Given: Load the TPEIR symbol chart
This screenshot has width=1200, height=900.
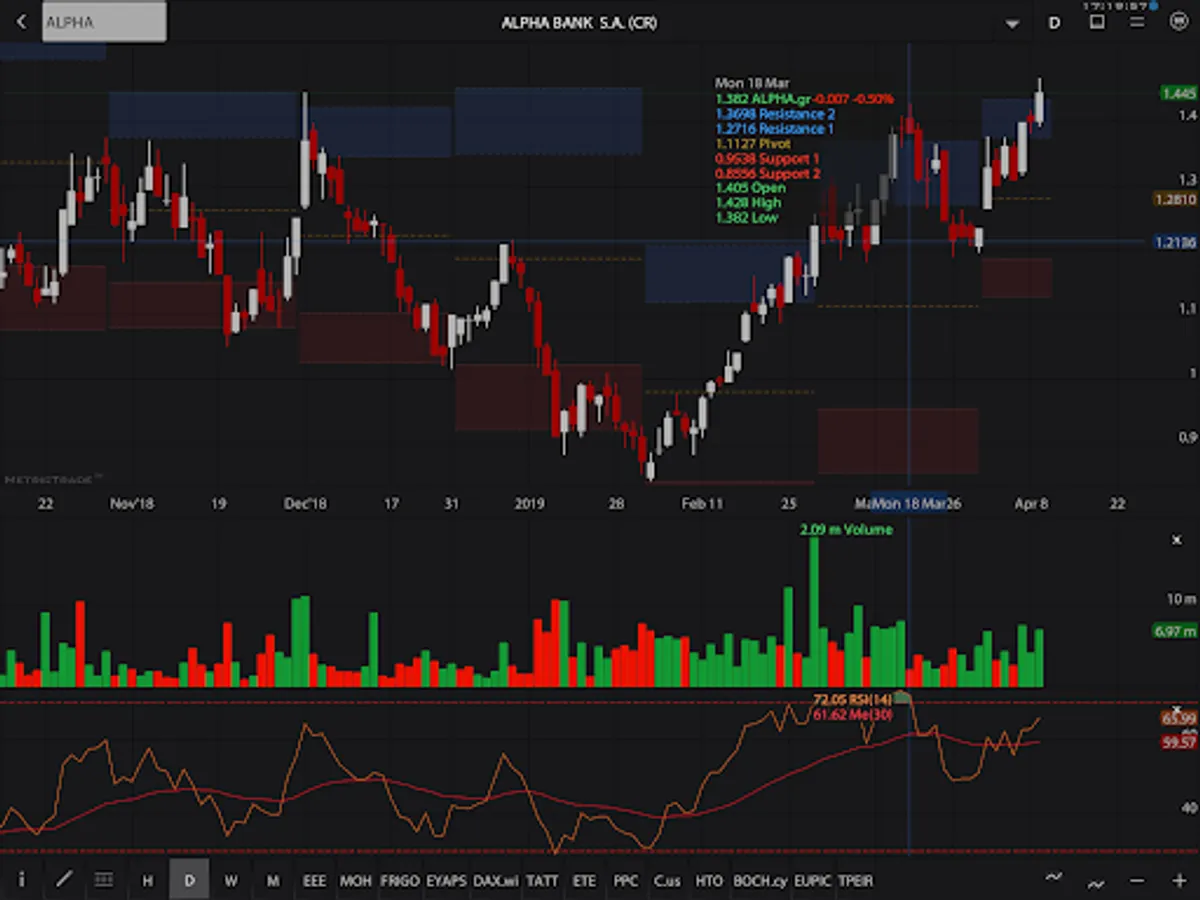Looking at the screenshot, I should [x=855, y=881].
